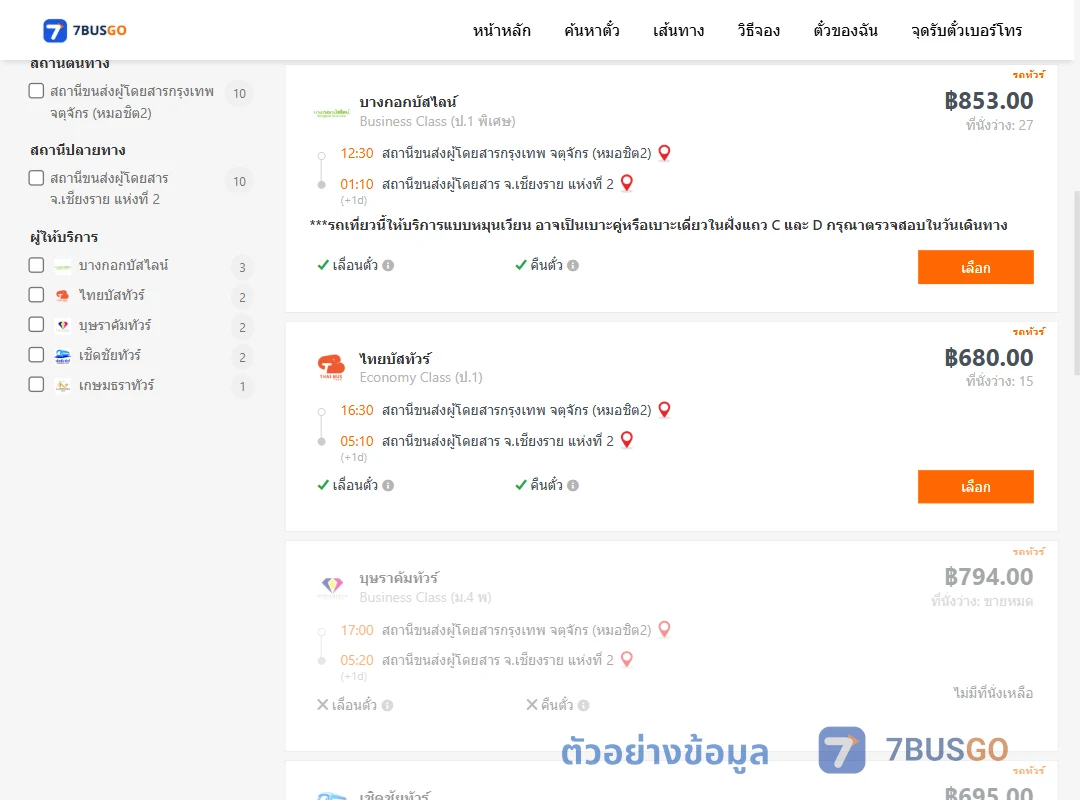1080x800 pixels.
Task: Tick the เชิดชัยทัวร์ provider checkbox
Action: pyautogui.click(x=37, y=355)
